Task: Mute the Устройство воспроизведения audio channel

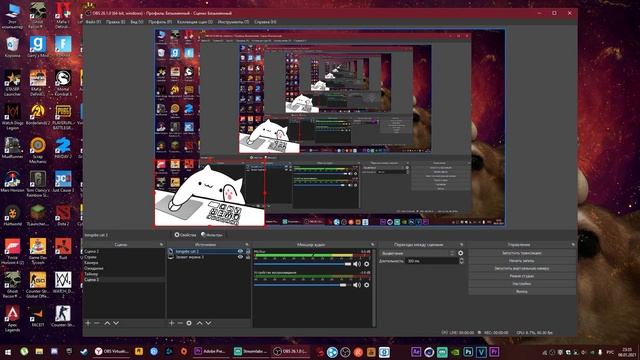Action: pyautogui.click(x=357, y=285)
